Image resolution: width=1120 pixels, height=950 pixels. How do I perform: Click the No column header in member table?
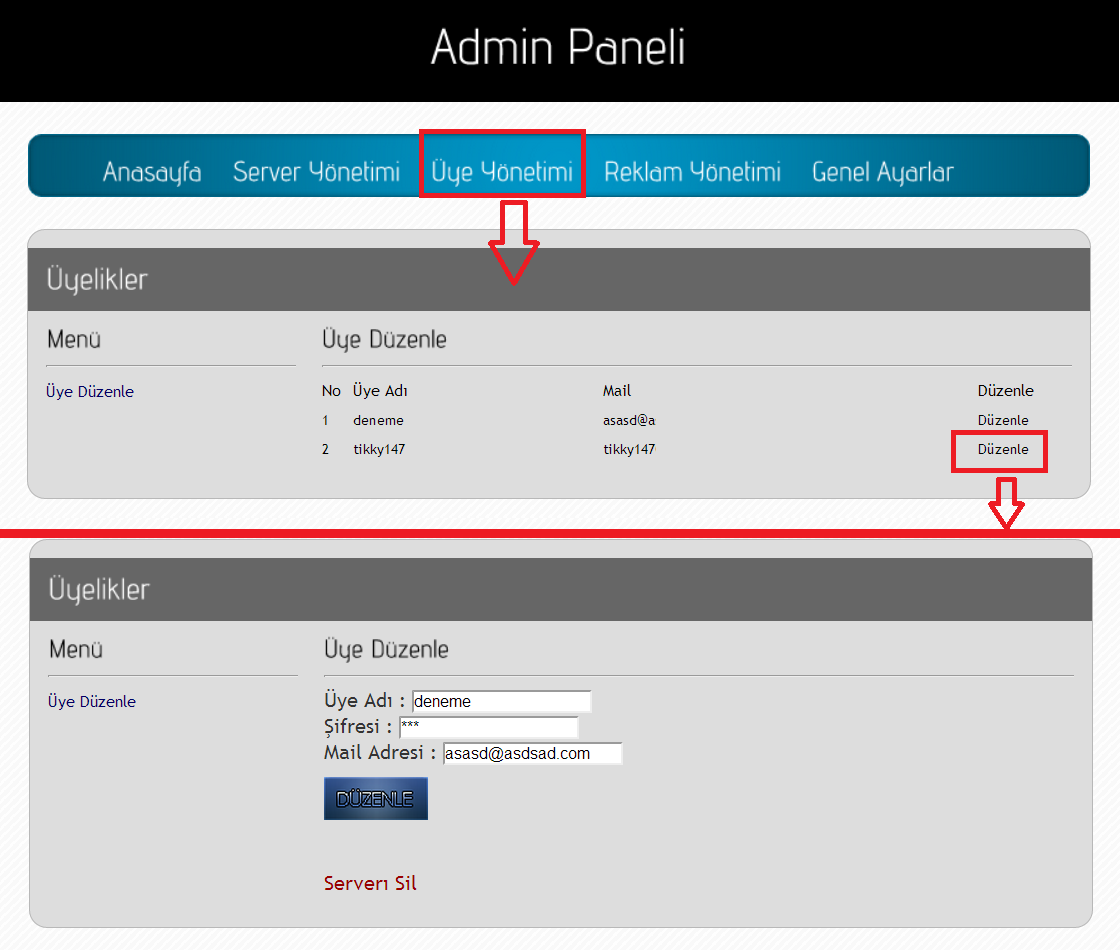click(x=331, y=391)
